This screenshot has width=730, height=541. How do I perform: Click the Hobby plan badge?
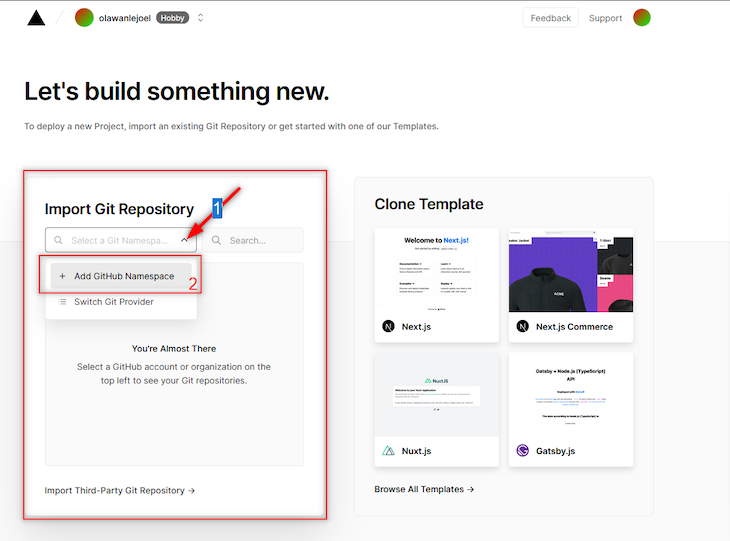click(173, 18)
